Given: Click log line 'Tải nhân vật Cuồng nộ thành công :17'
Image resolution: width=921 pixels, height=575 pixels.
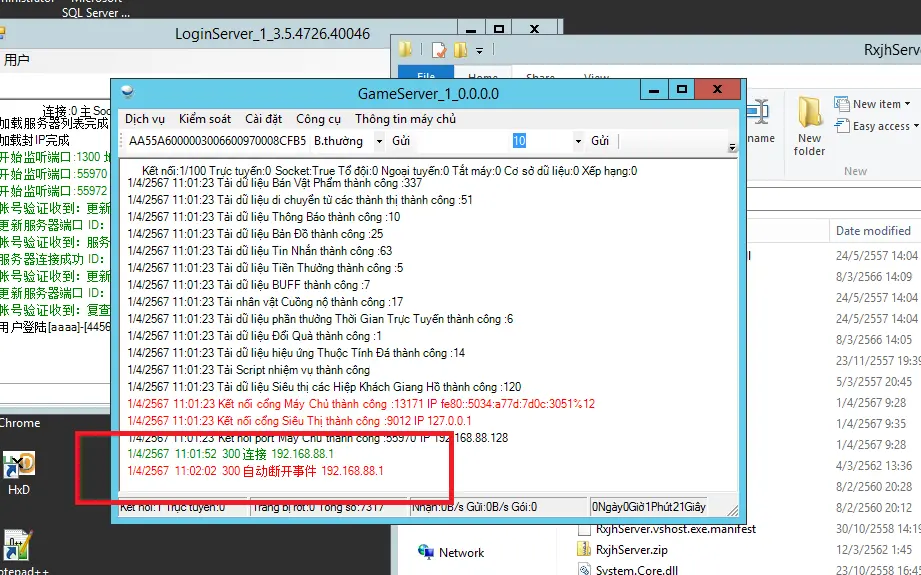Looking at the screenshot, I should click(x=265, y=302).
